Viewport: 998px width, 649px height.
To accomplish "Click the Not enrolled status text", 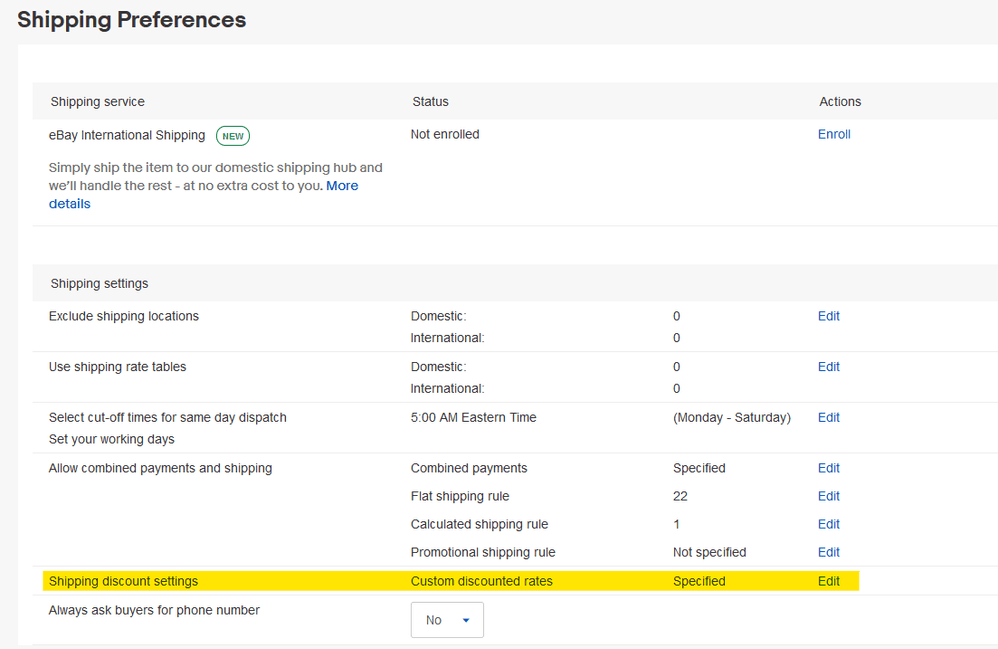I will tap(445, 134).
